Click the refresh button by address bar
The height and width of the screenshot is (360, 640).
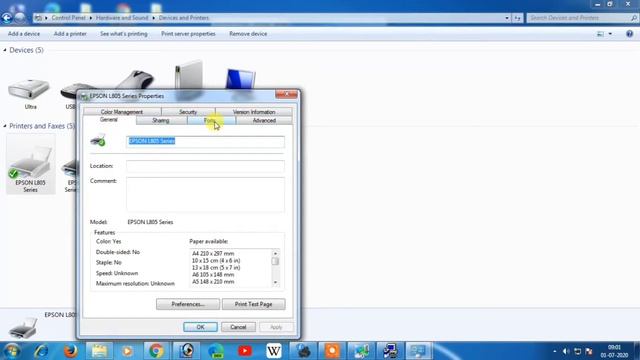(x=518, y=18)
